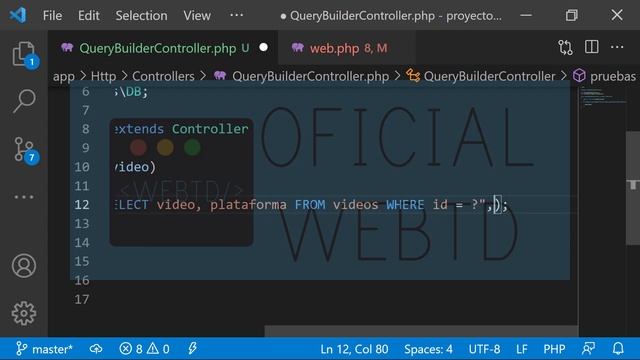Click the warnings count 0 indicator
Viewport: 640px width, 360px height.
pyautogui.click(x=158, y=349)
